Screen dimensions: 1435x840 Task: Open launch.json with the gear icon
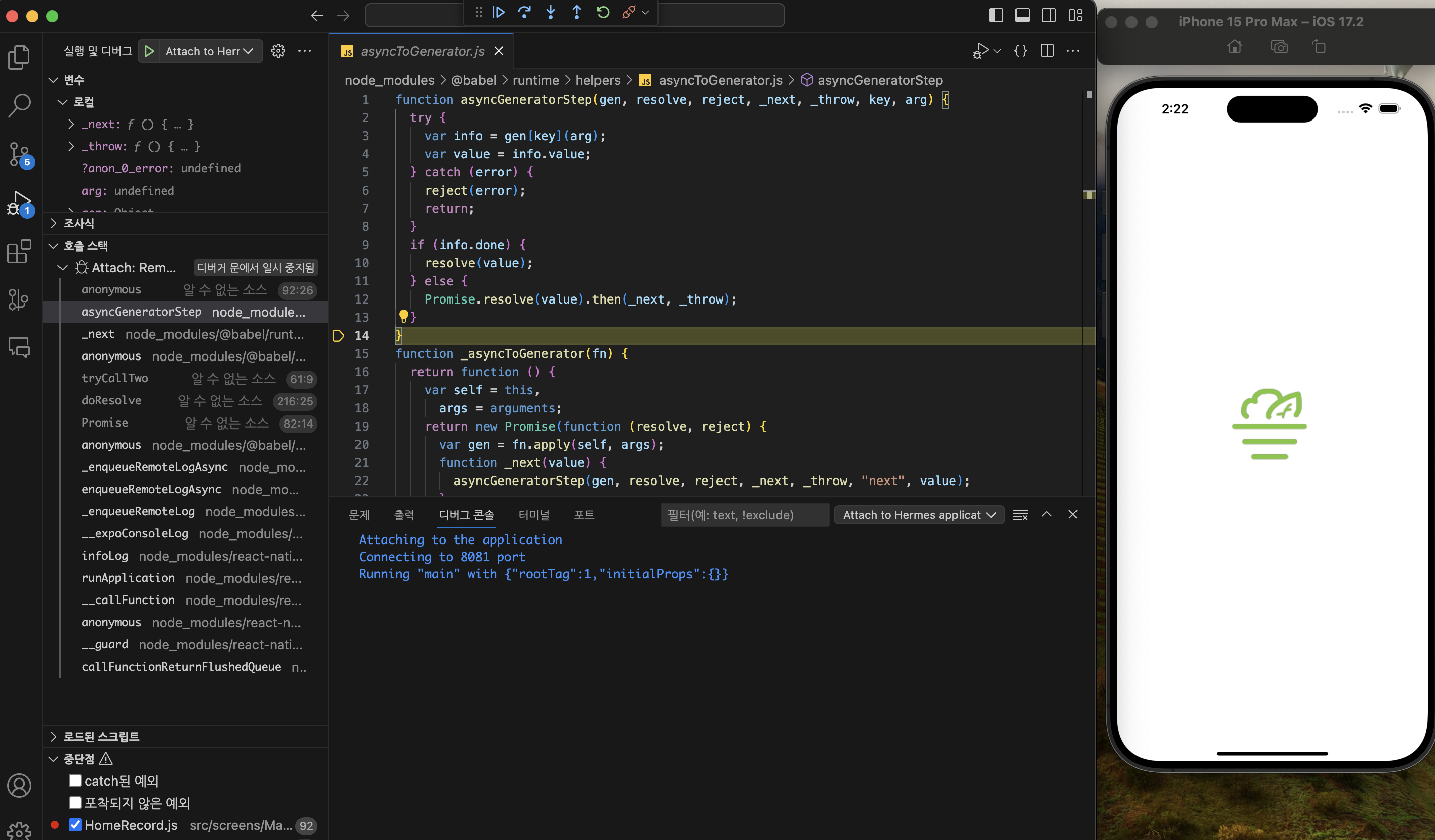click(278, 51)
